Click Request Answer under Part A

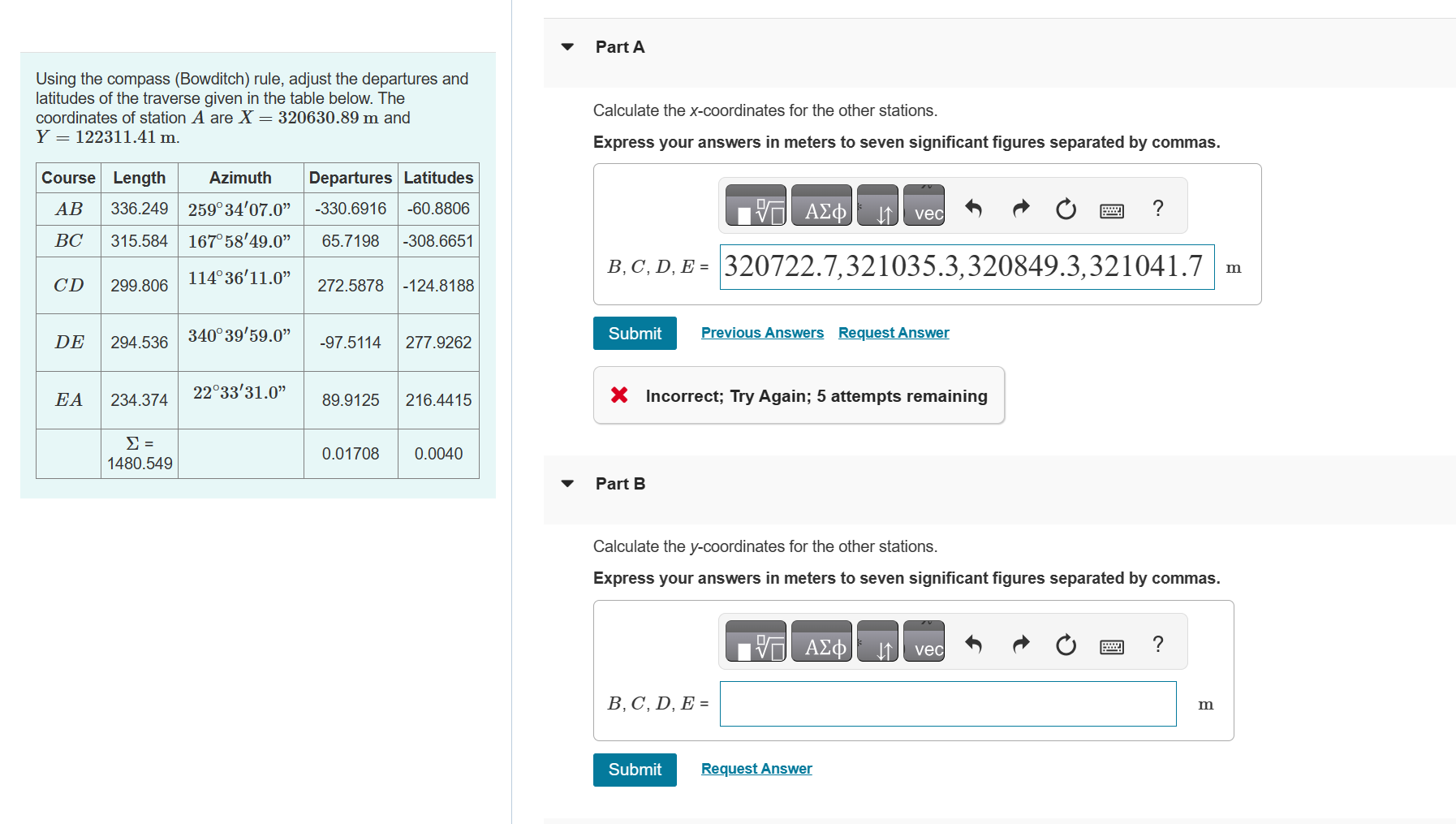[x=893, y=332]
